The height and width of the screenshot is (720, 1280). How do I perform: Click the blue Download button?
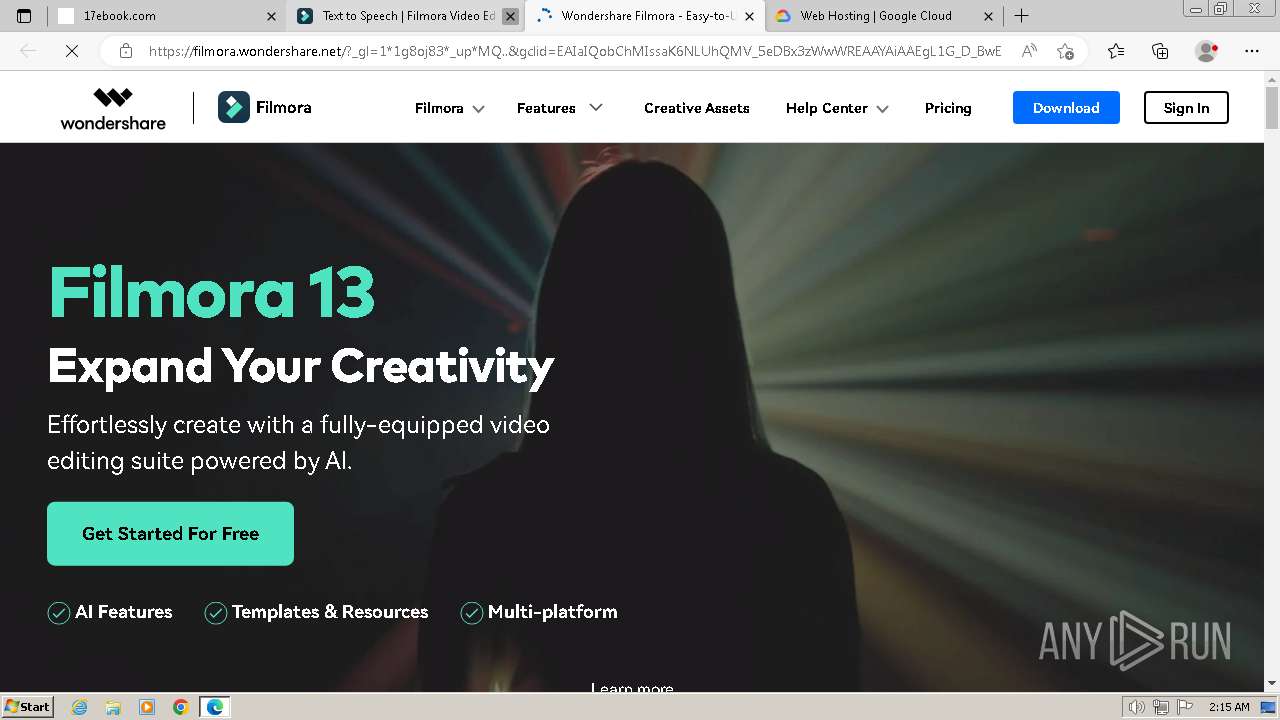pyautogui.click(x=1066, y=108)
